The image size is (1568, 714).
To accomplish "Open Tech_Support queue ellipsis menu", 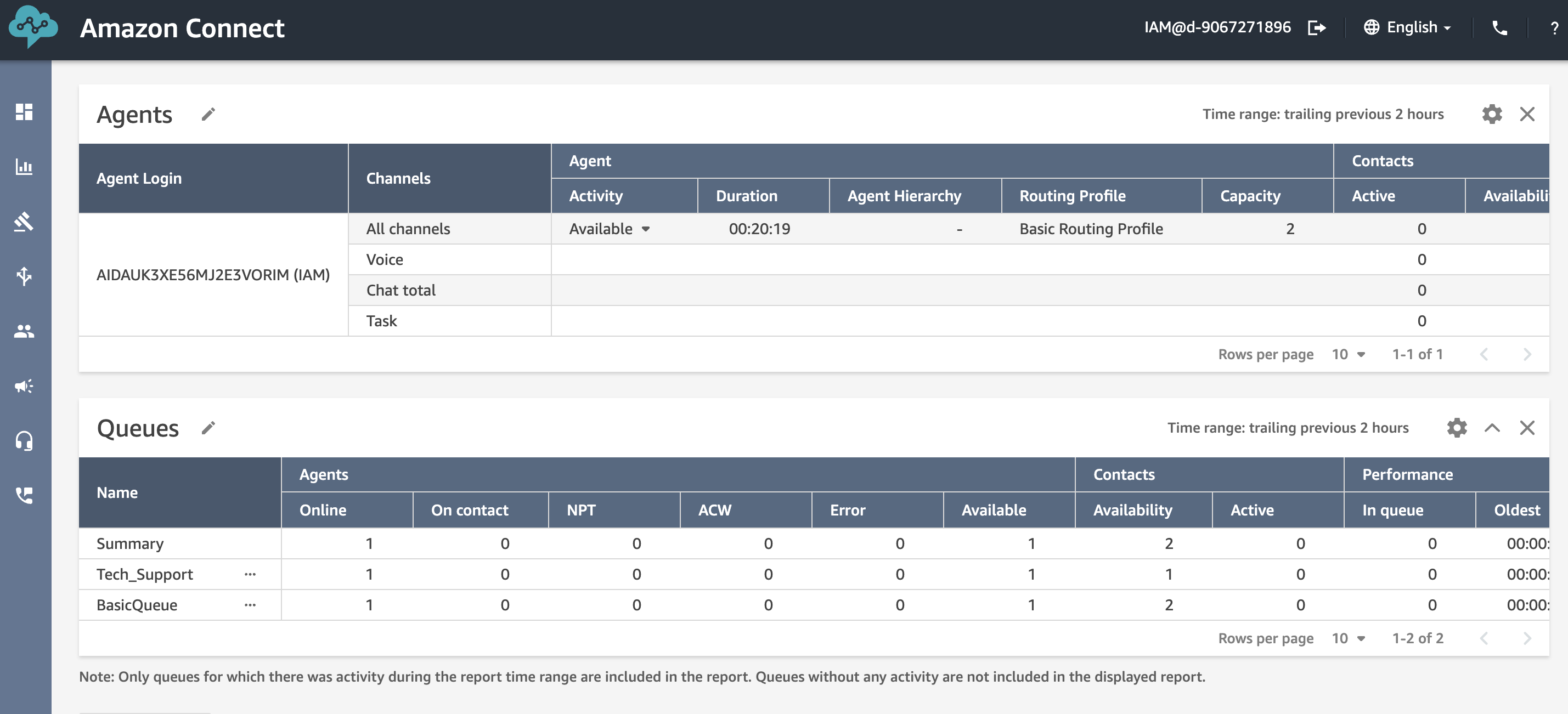I will pyautogui.click(x=250, y=574).
